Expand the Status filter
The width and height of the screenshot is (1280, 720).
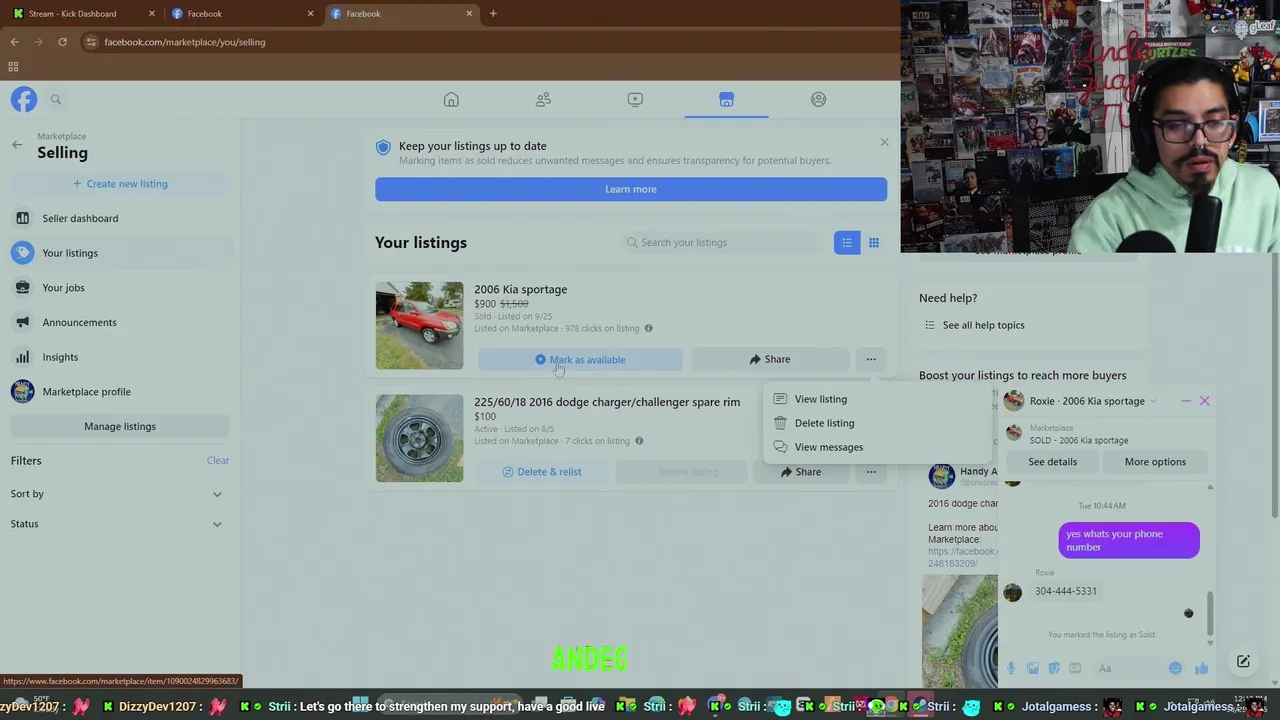217,524
